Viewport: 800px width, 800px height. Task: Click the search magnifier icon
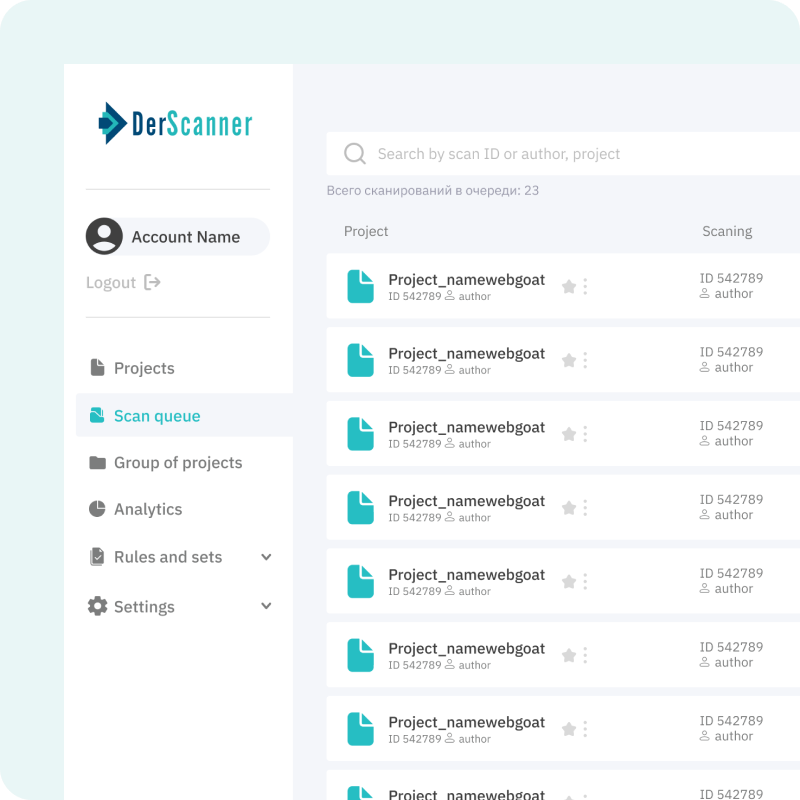click(355, 153)
